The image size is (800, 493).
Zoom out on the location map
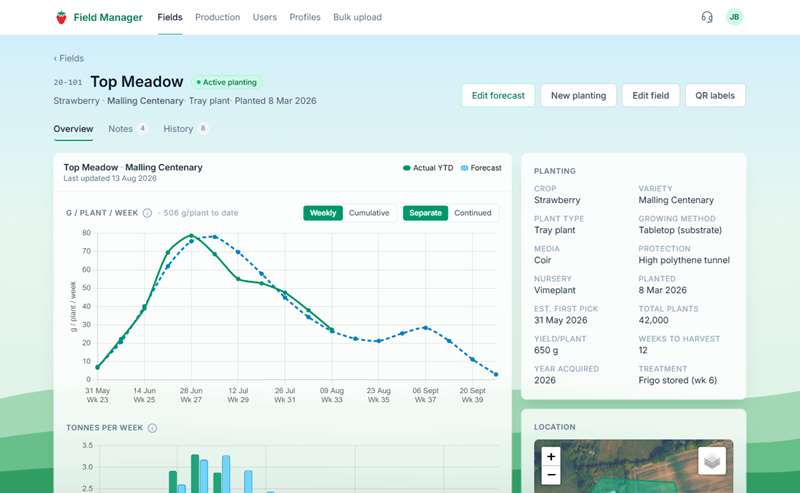[551, 475]
